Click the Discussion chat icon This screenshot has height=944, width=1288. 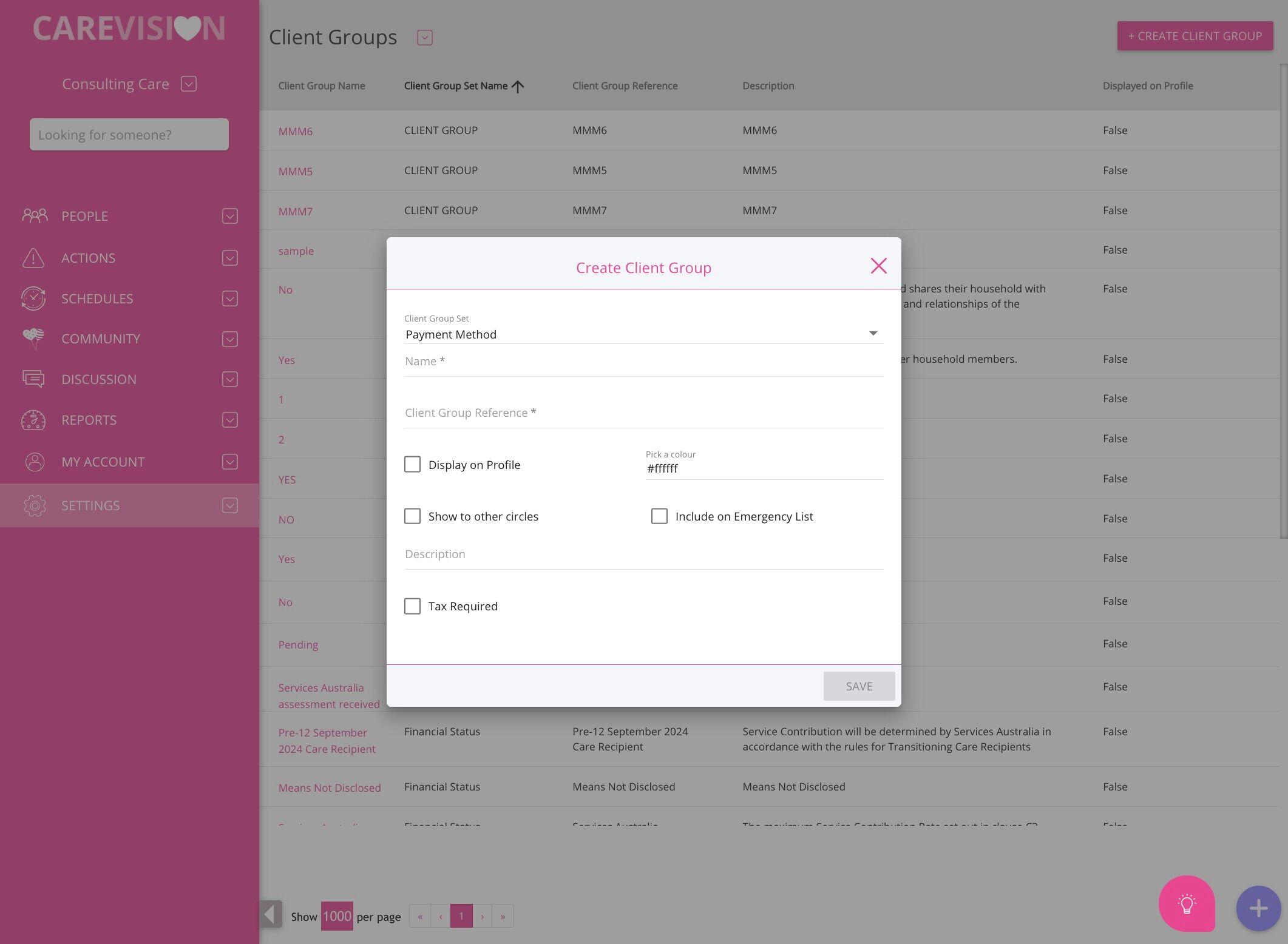click(33, 379)
